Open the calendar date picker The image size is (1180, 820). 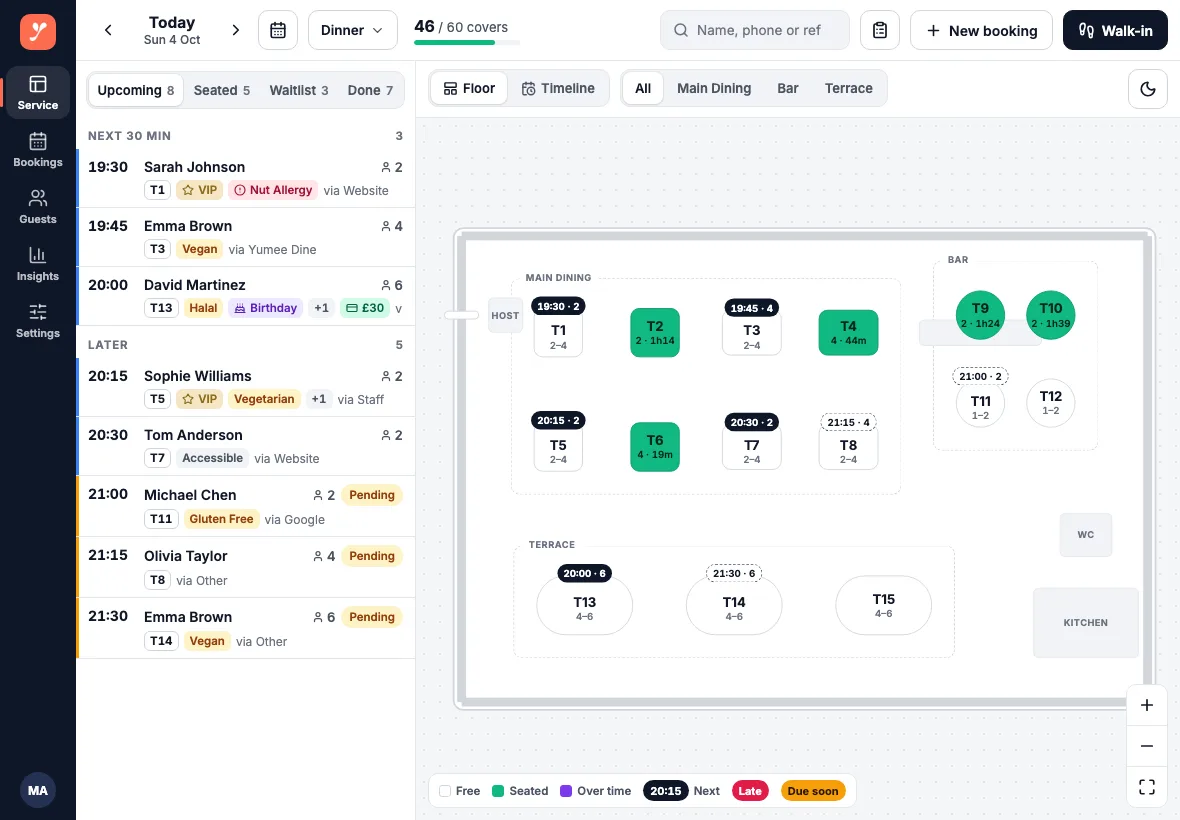pos(278,30)
